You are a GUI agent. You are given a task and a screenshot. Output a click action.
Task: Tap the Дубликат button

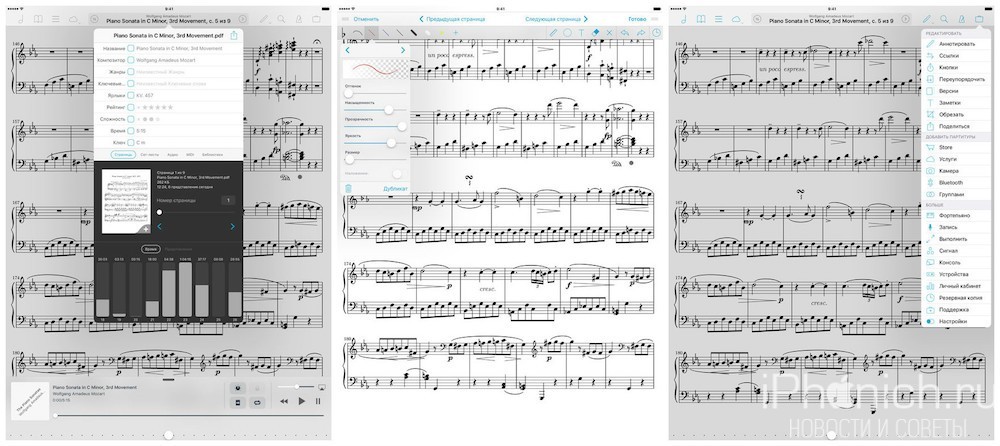point(395,189)
